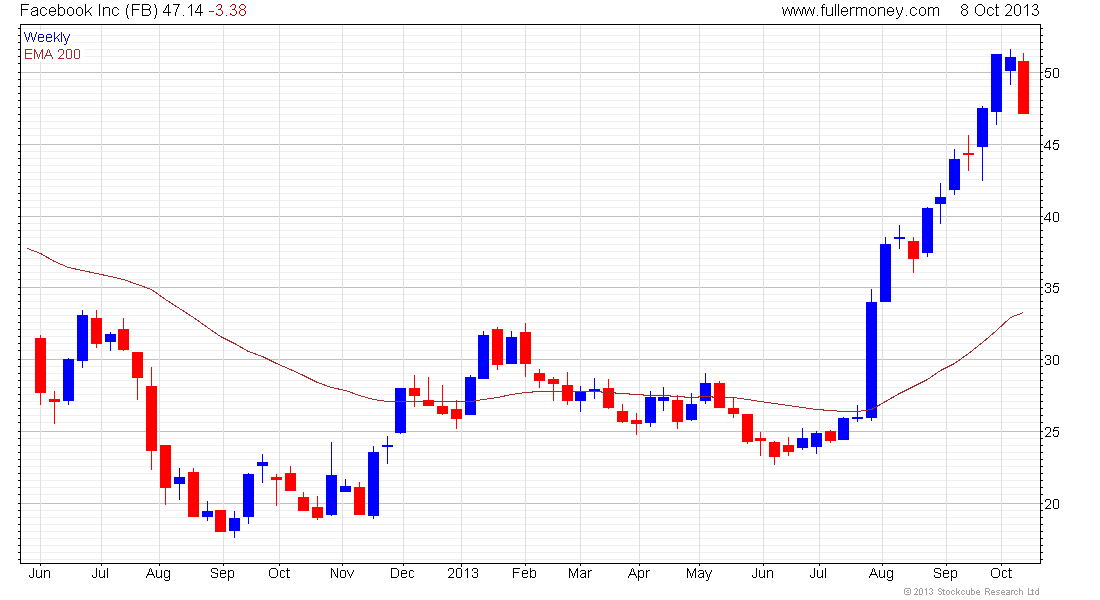Click the price axis label '35'
The width and height of the screenshot is (1100, 600).
pos(1052,288)
